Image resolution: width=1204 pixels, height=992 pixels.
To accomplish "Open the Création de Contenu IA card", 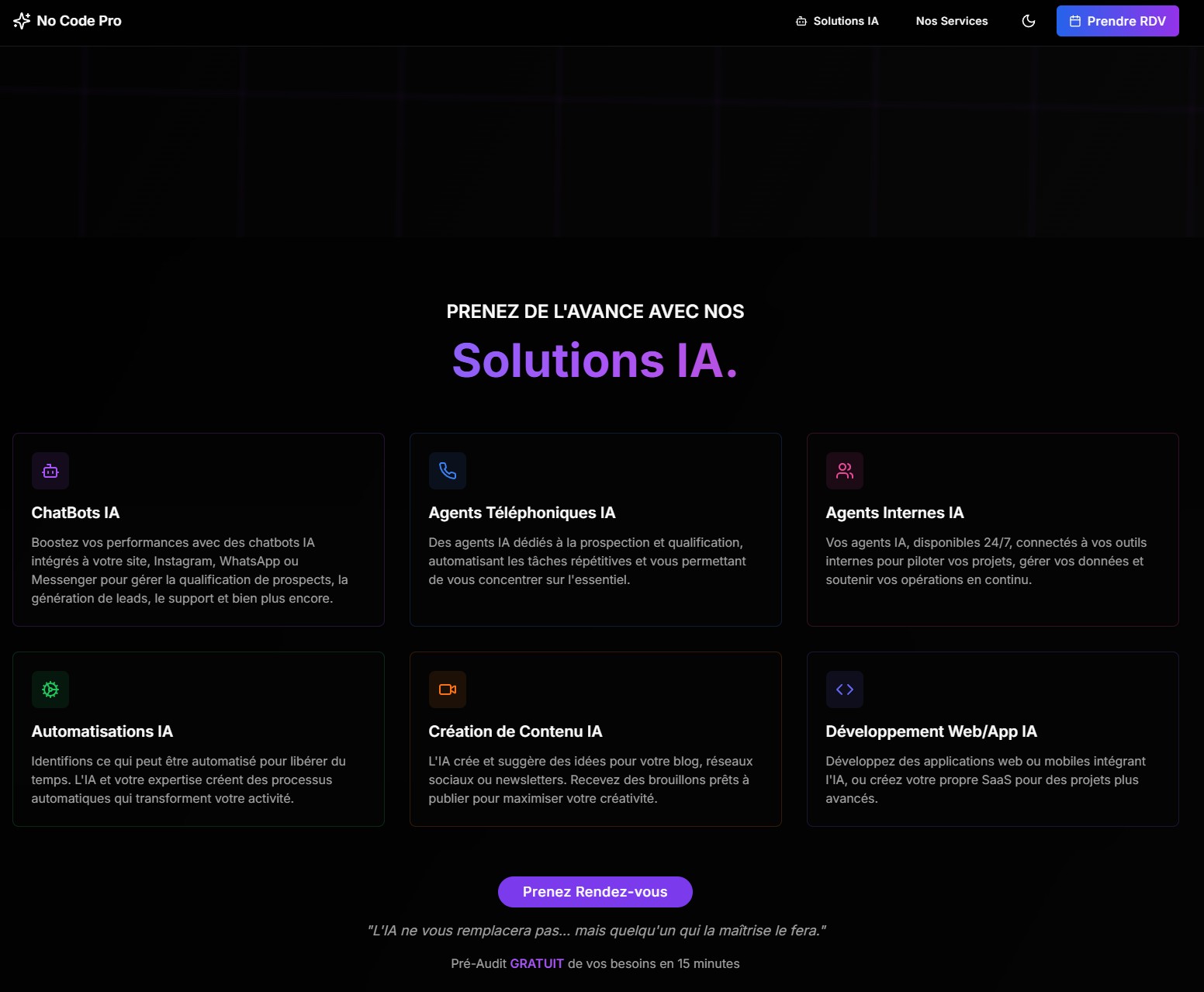I will click(596, 739).
